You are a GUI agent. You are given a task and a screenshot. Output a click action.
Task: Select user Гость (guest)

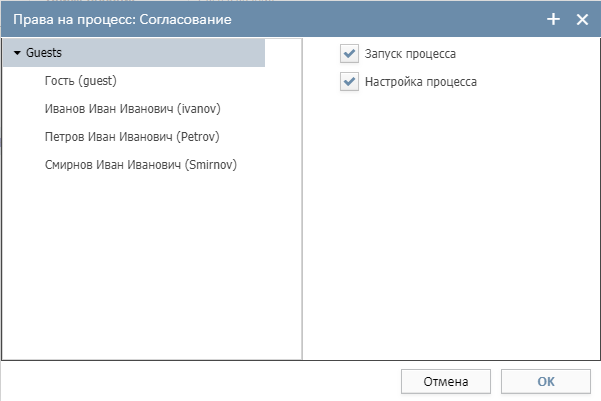pos(80,81)
